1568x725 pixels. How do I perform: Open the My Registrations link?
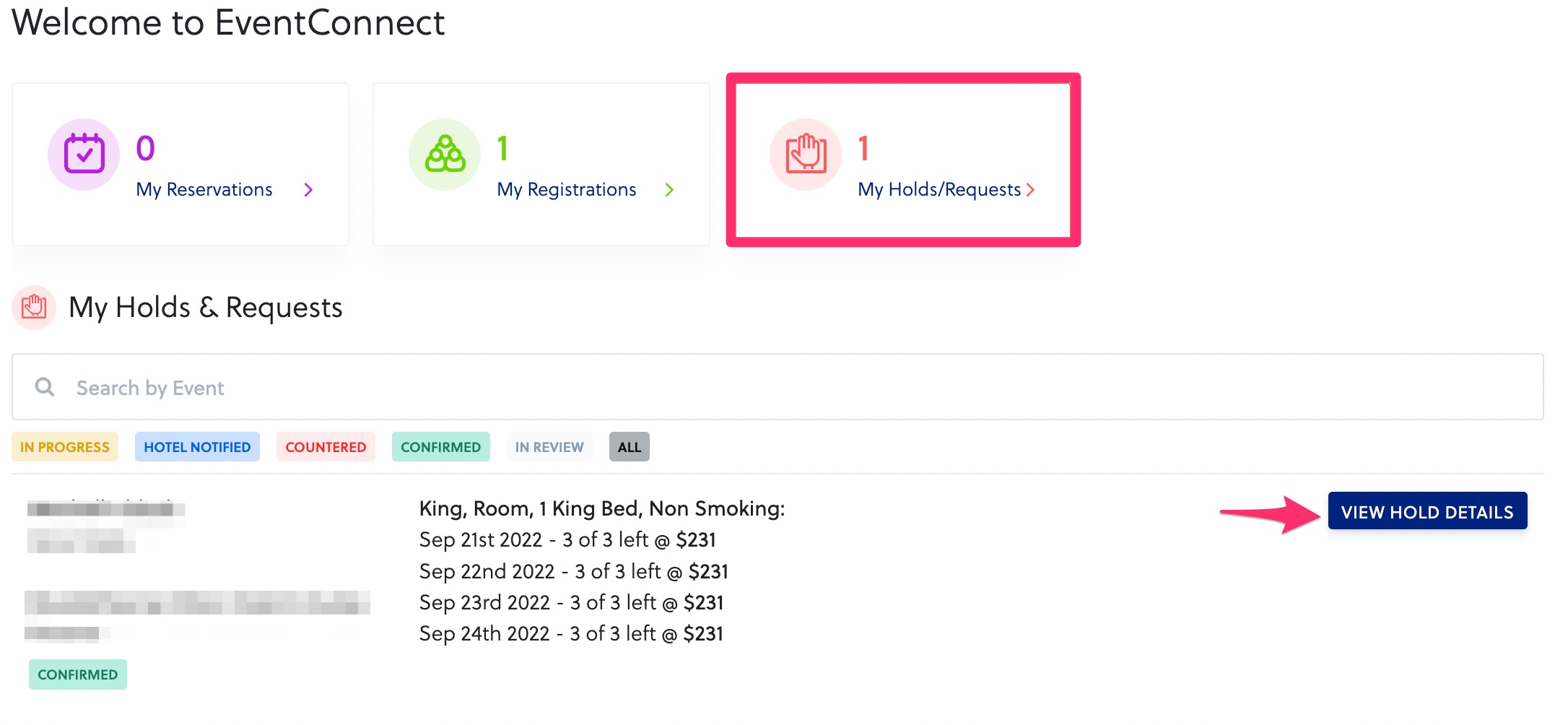point(567,190)
